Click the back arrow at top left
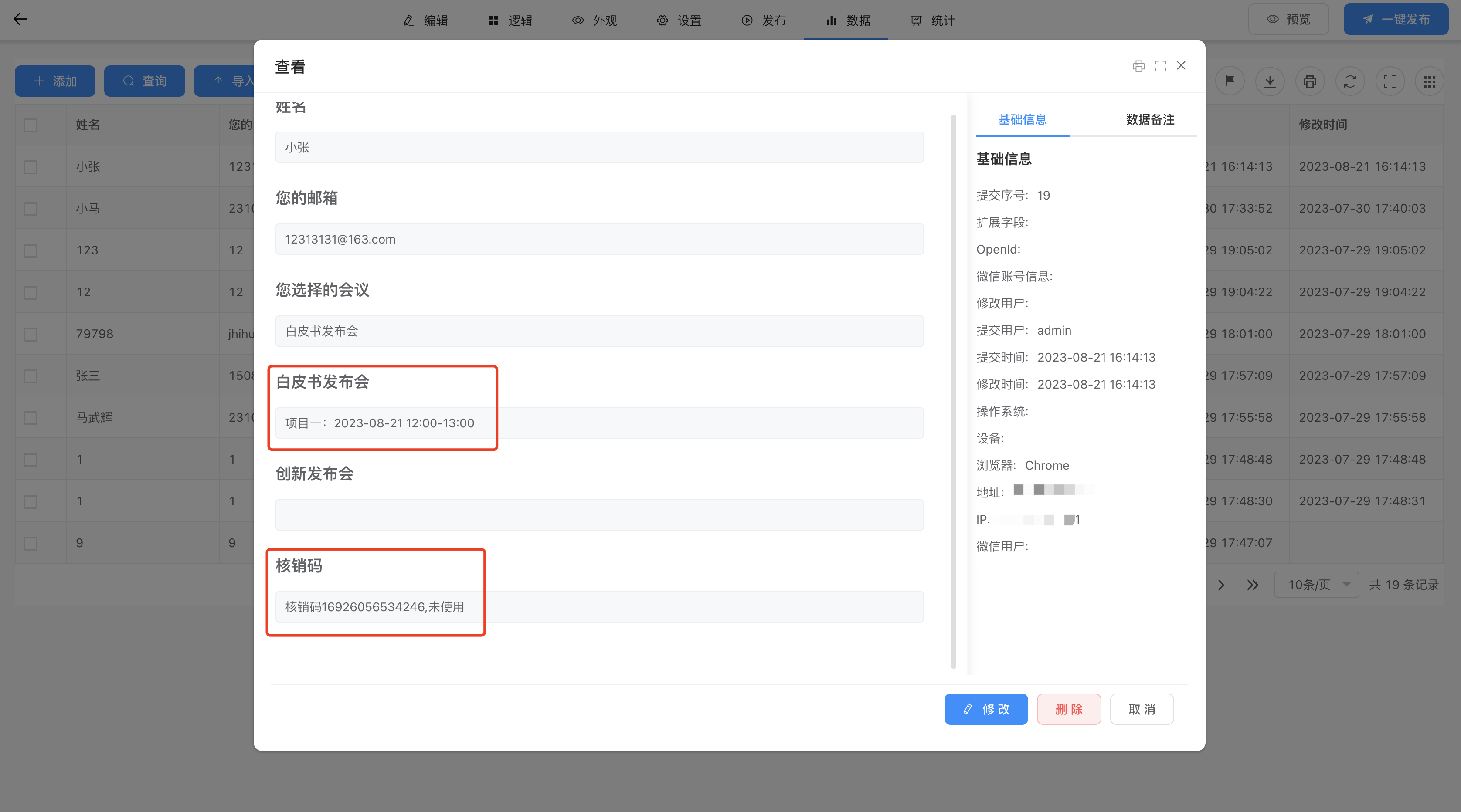This screenshot has height=812, width=1461. 20,19
